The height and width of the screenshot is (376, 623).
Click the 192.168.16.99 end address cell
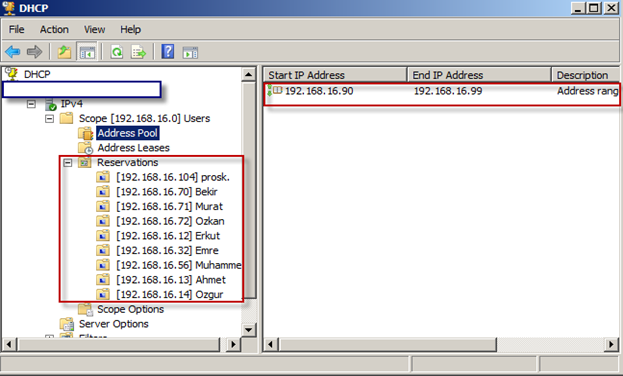(x=448, y=91)
